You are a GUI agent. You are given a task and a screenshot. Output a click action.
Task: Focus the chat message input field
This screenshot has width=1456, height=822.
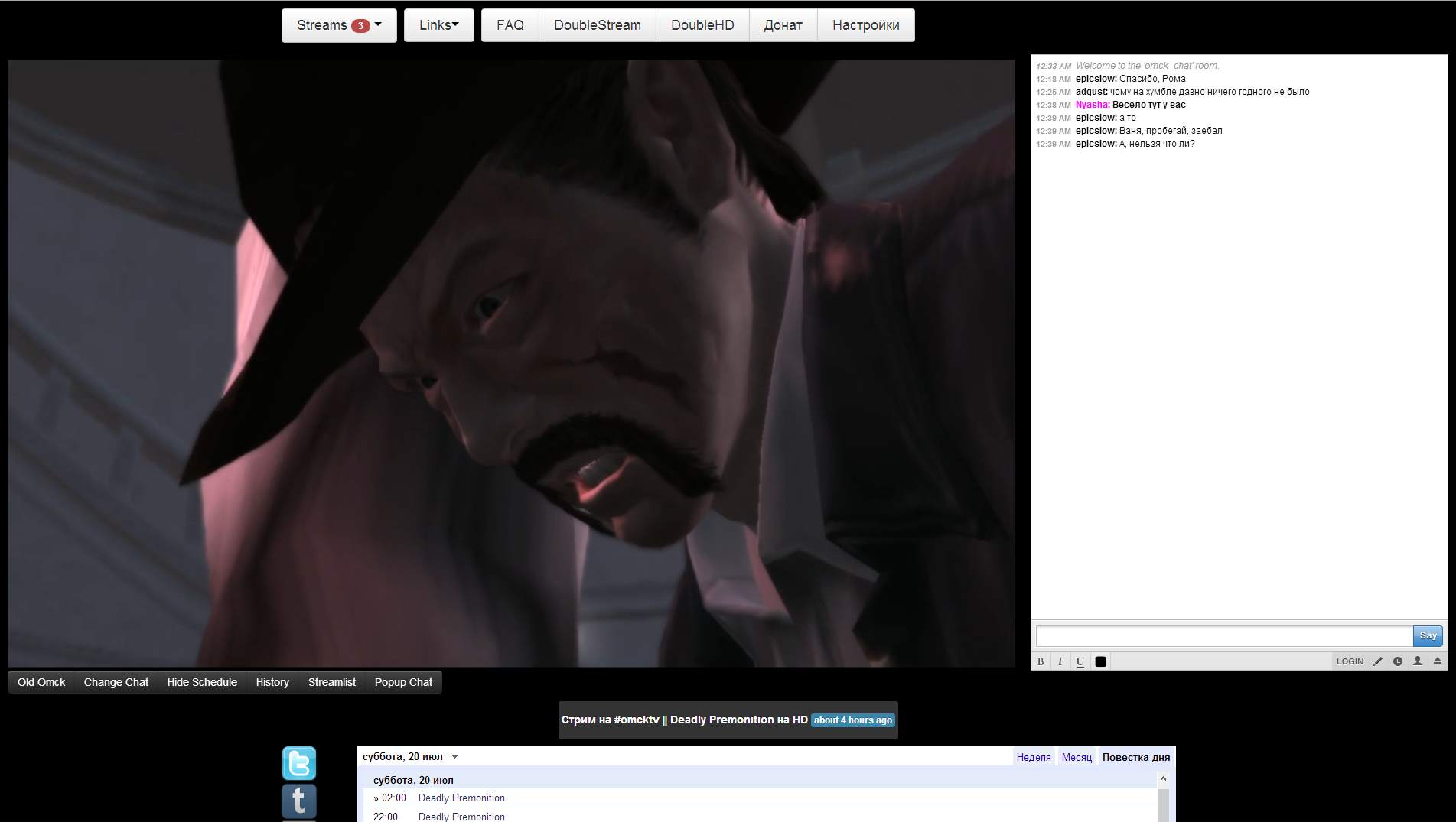[x=1224, y=635]
